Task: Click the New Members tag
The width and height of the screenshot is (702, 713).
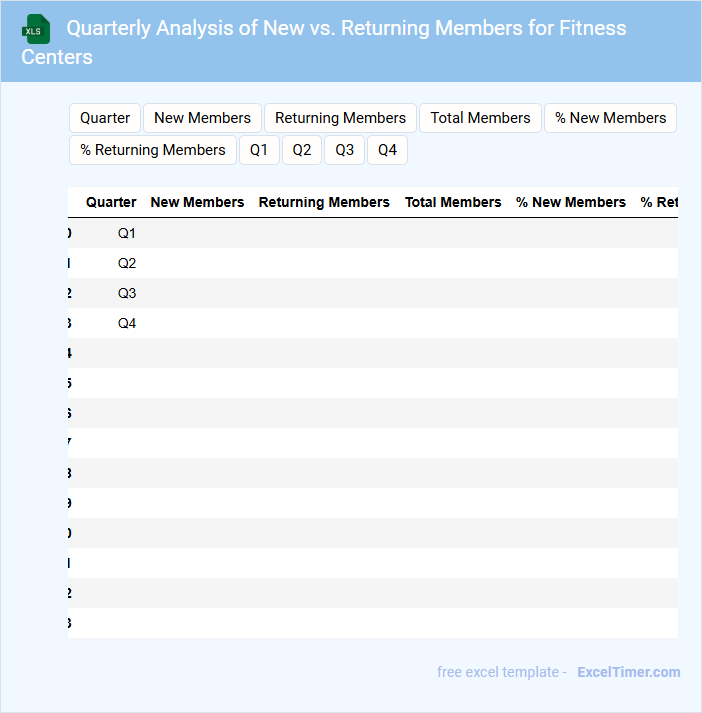Action: [x=202, y=118]
